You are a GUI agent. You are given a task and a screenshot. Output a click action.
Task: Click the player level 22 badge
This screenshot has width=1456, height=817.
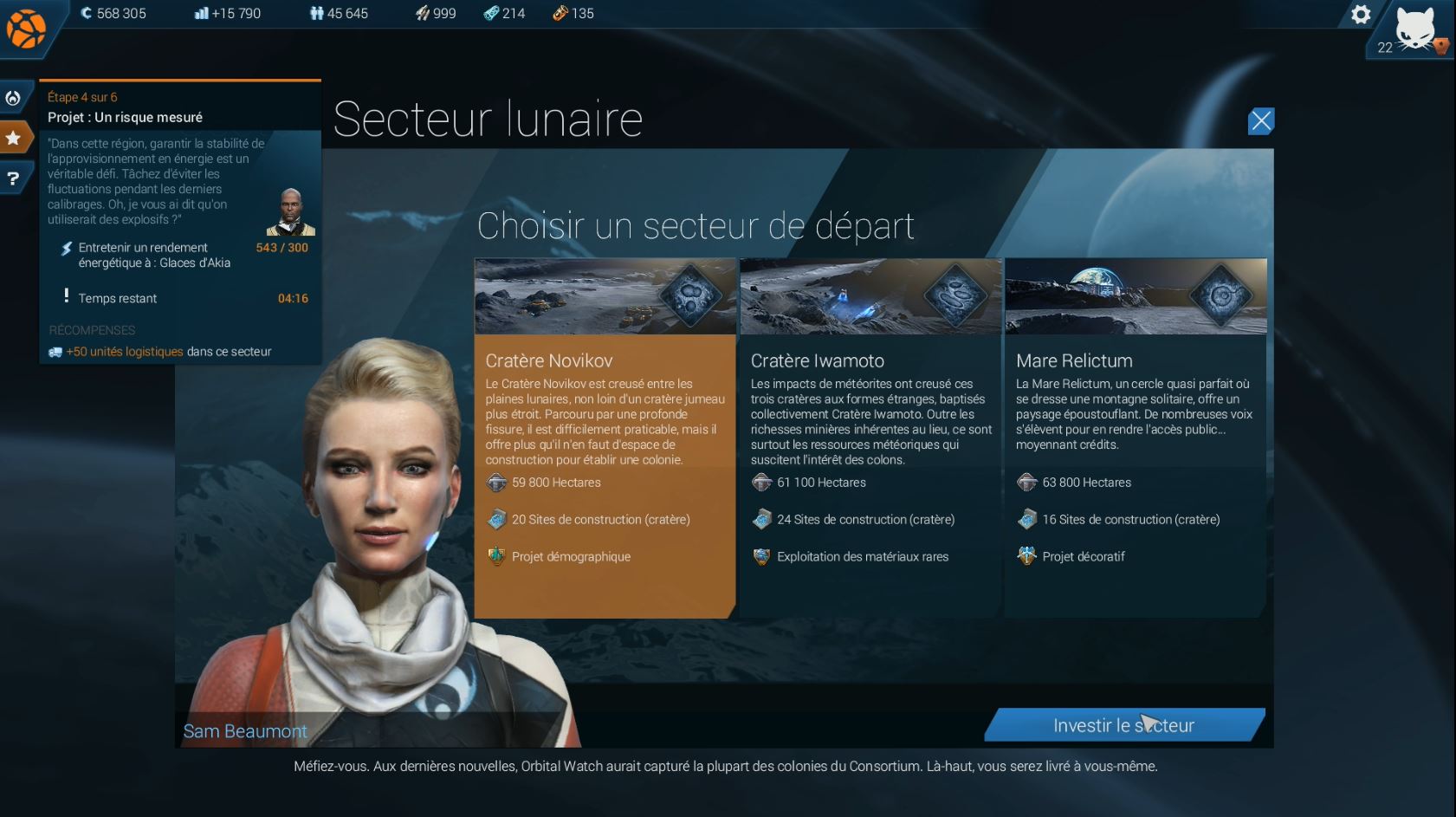click(x=1385, y=48)
